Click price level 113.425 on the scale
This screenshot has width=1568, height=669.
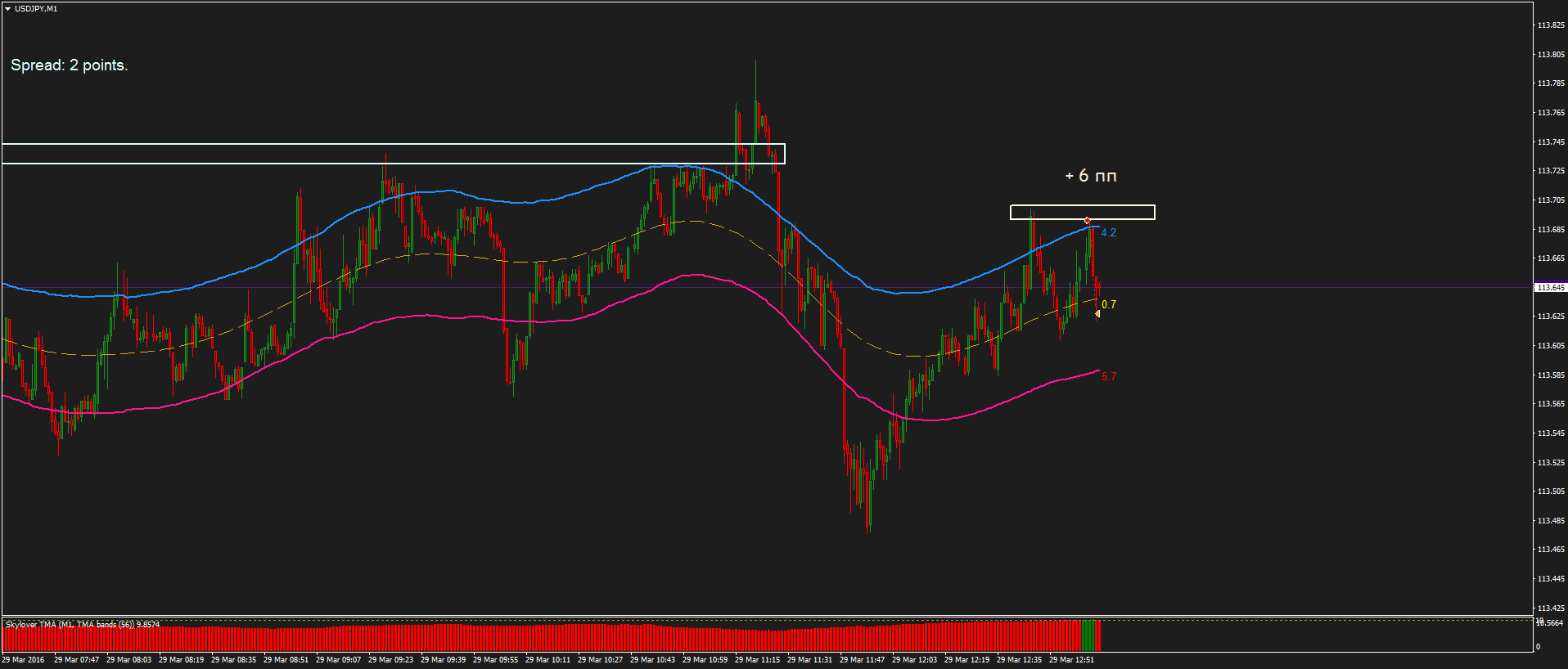1551,608
